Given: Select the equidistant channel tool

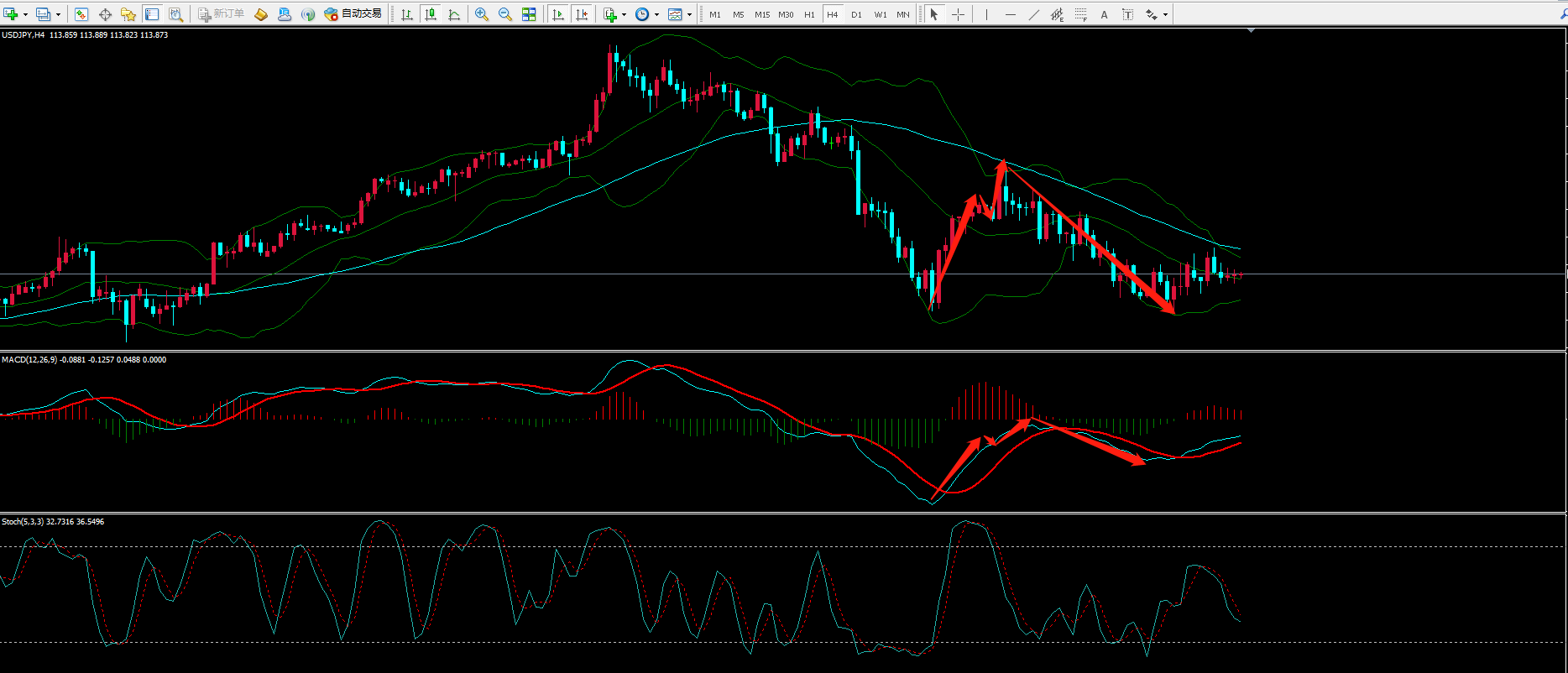Looking at the screenshot, I should point(1057,14).
